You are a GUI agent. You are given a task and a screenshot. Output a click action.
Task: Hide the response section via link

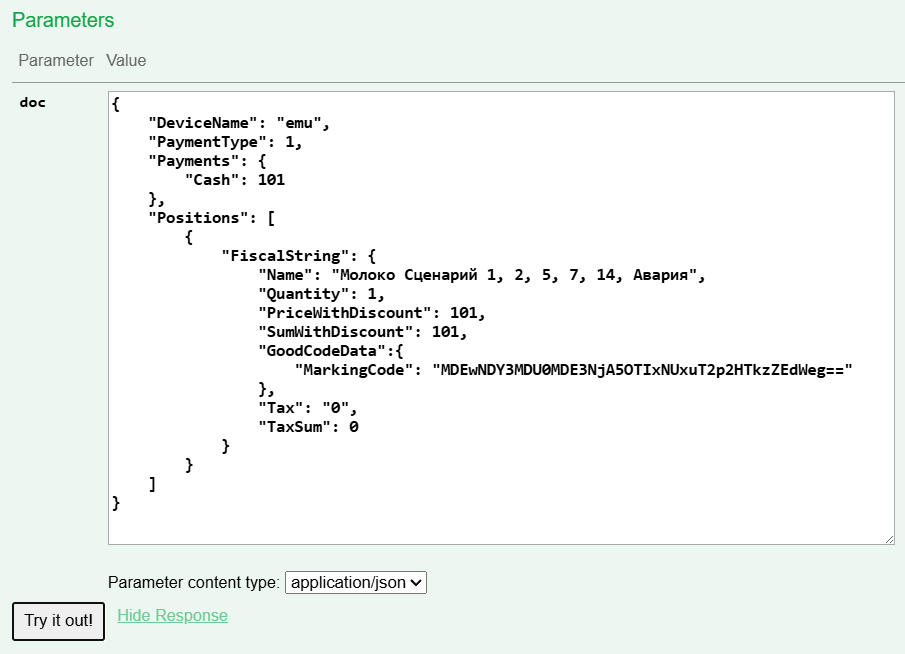coord(172,616)
